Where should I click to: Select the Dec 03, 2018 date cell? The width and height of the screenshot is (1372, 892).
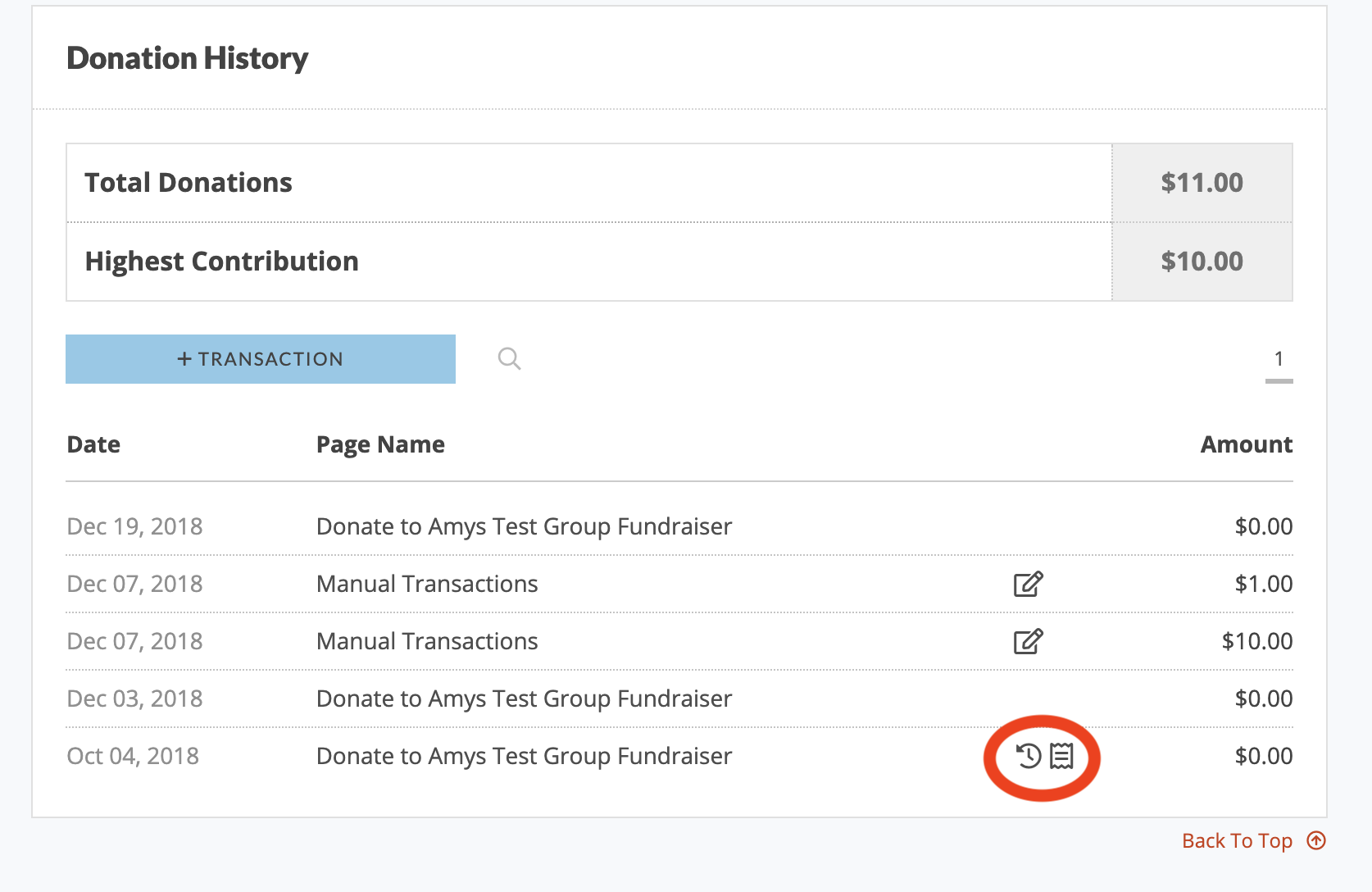click(134, 699)
